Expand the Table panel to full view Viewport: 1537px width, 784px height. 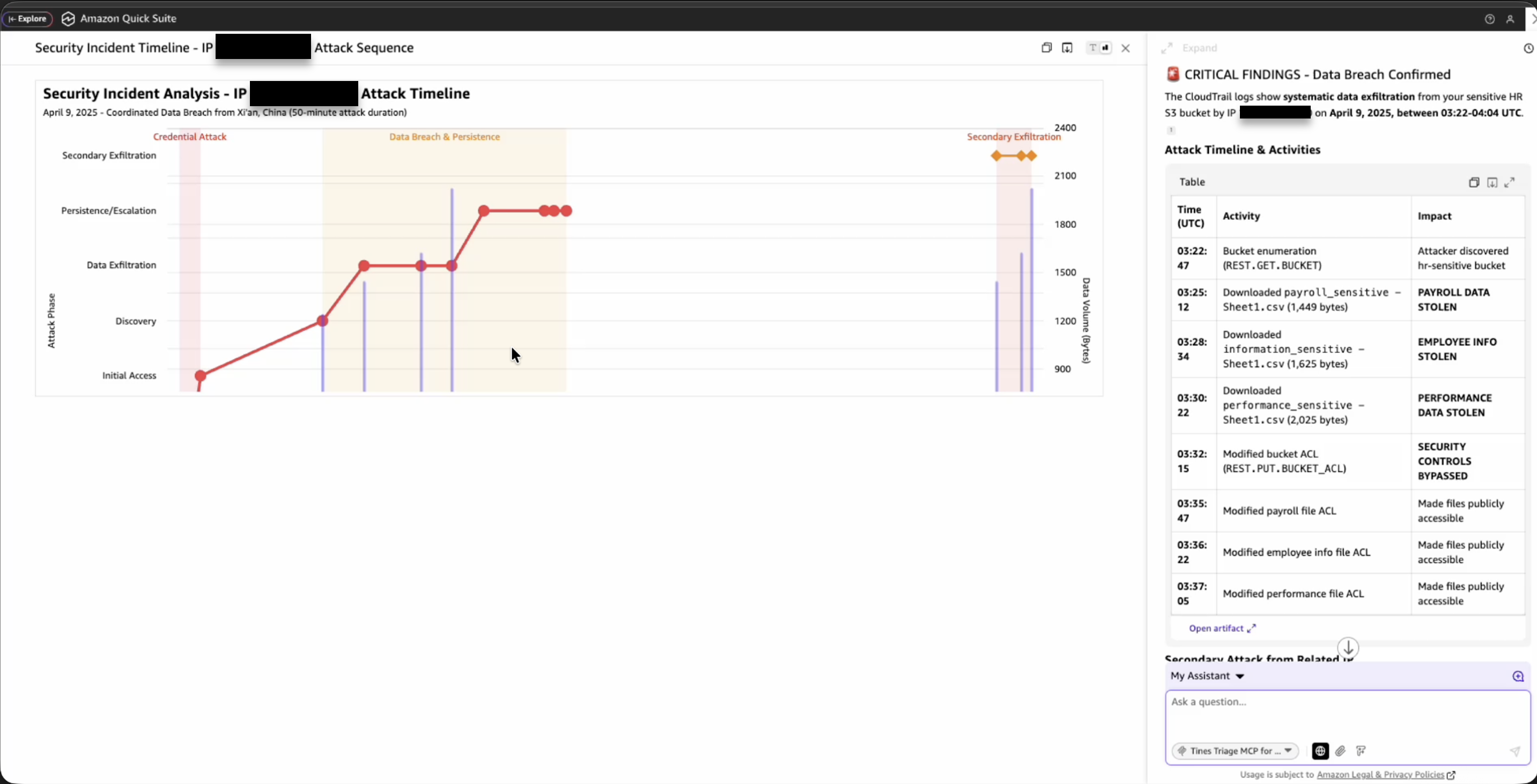[1511, 182]
